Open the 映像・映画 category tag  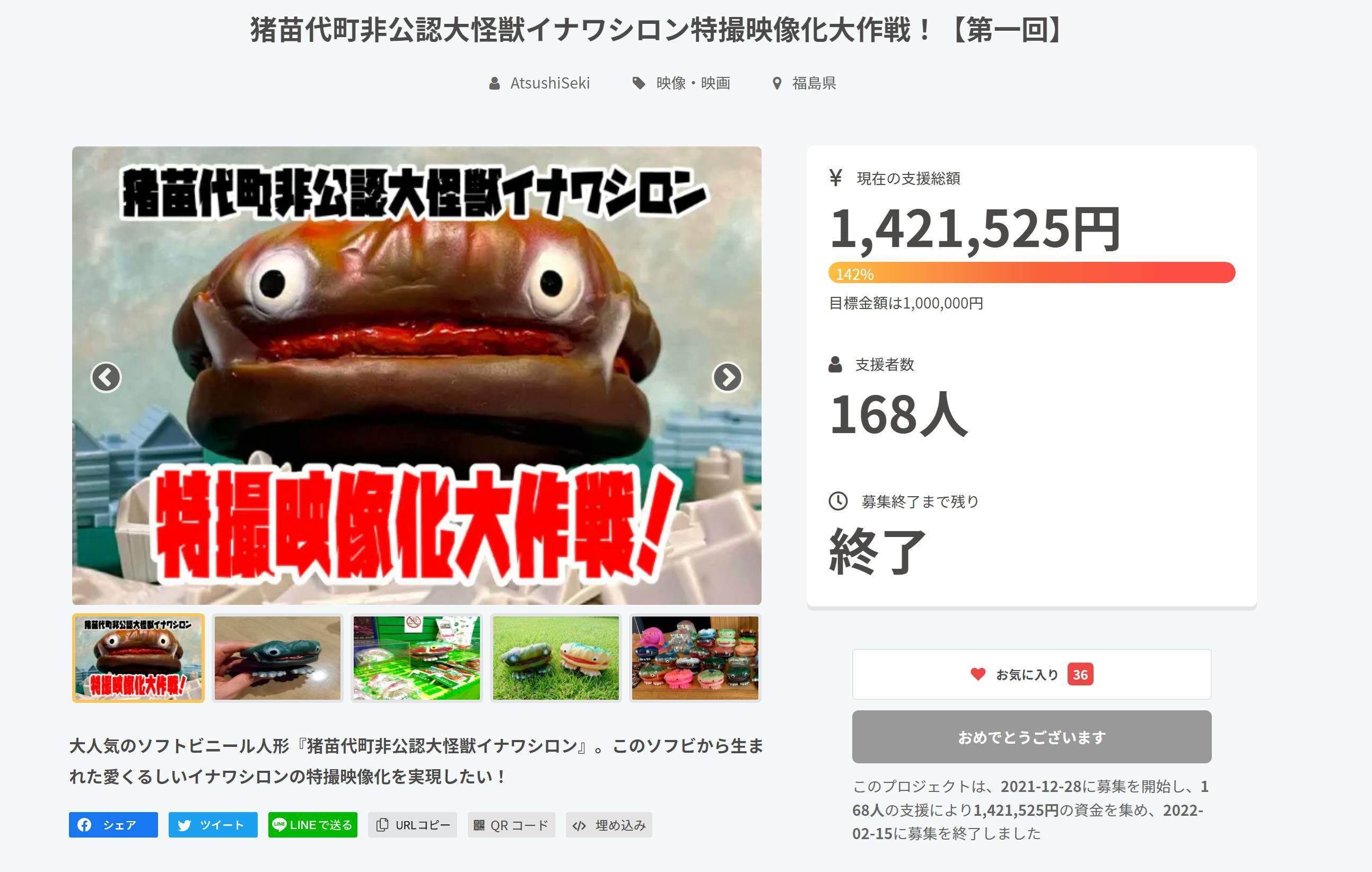click(x=681, y=83)
